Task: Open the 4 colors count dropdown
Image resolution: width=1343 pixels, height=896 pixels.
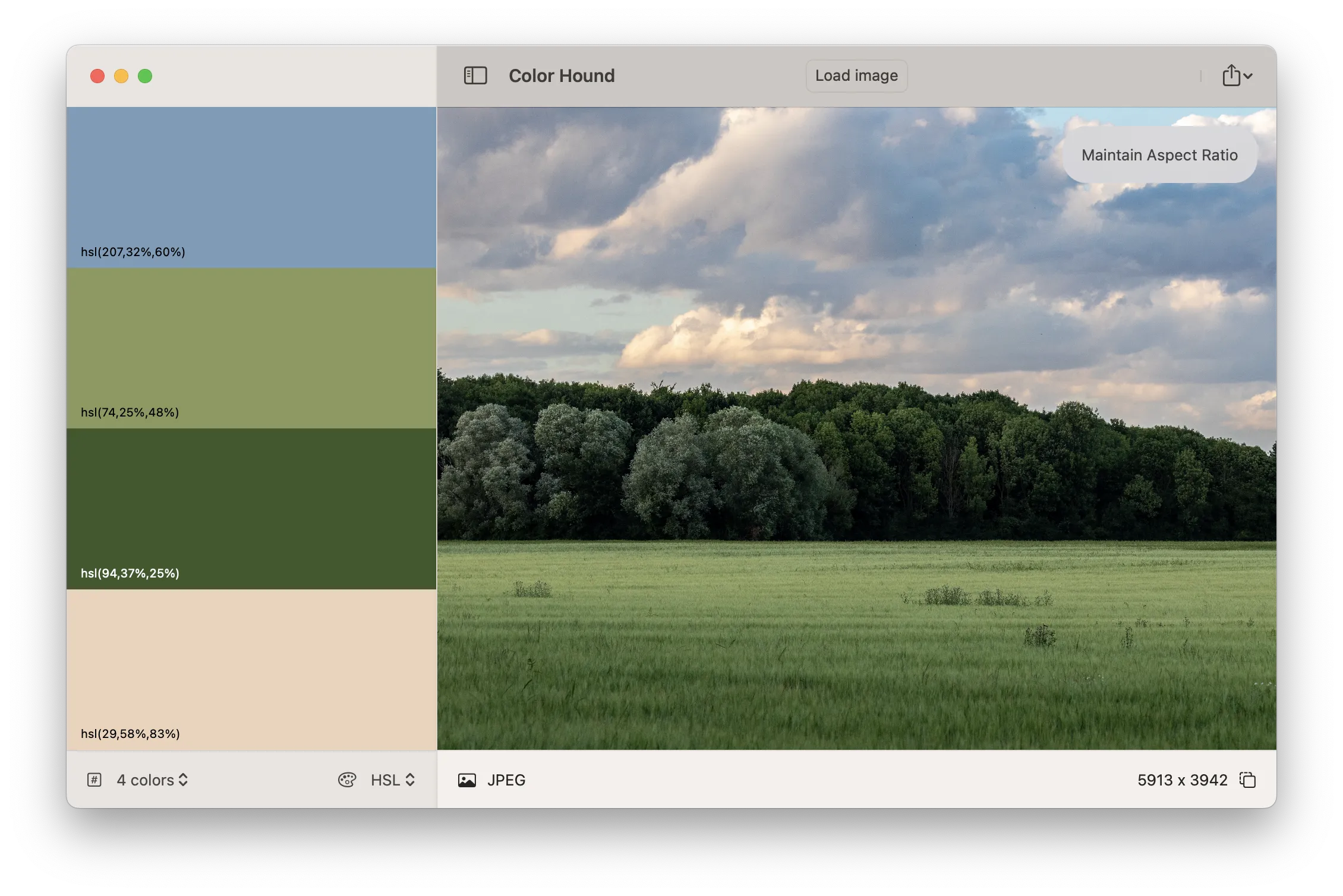Action: (152, 780)
